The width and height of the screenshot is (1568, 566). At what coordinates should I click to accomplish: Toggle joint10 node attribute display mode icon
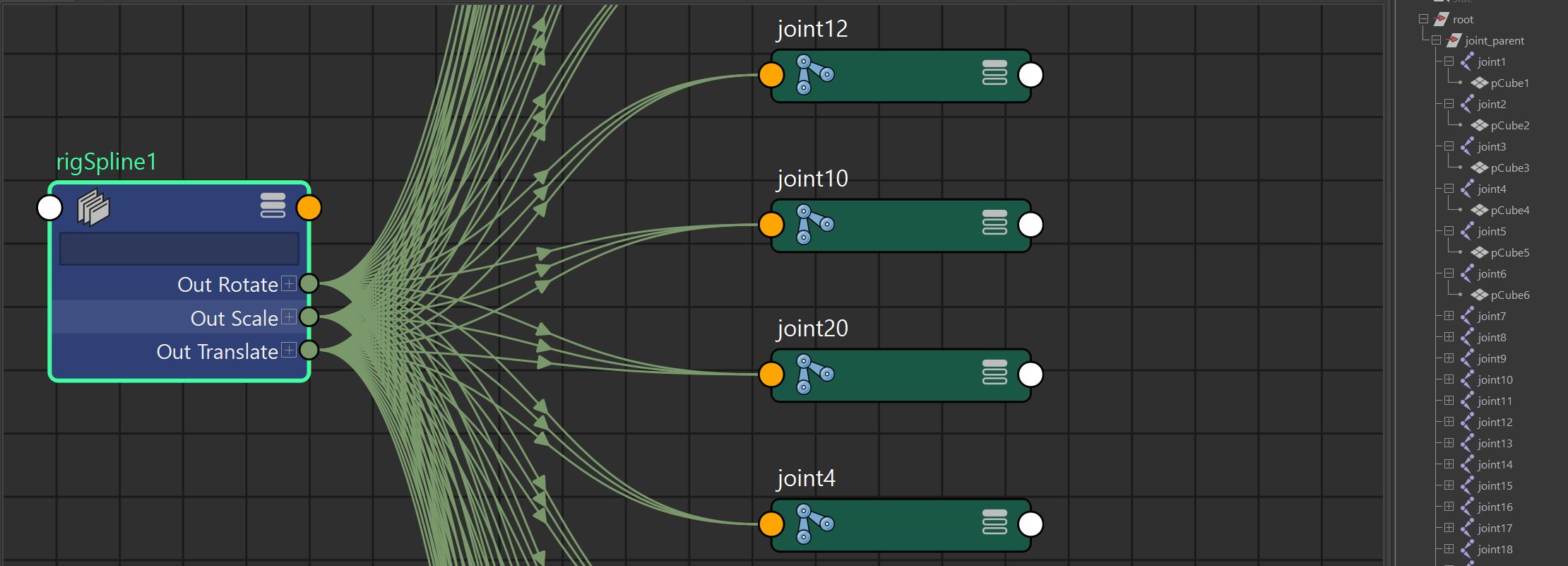click(994, 223)
